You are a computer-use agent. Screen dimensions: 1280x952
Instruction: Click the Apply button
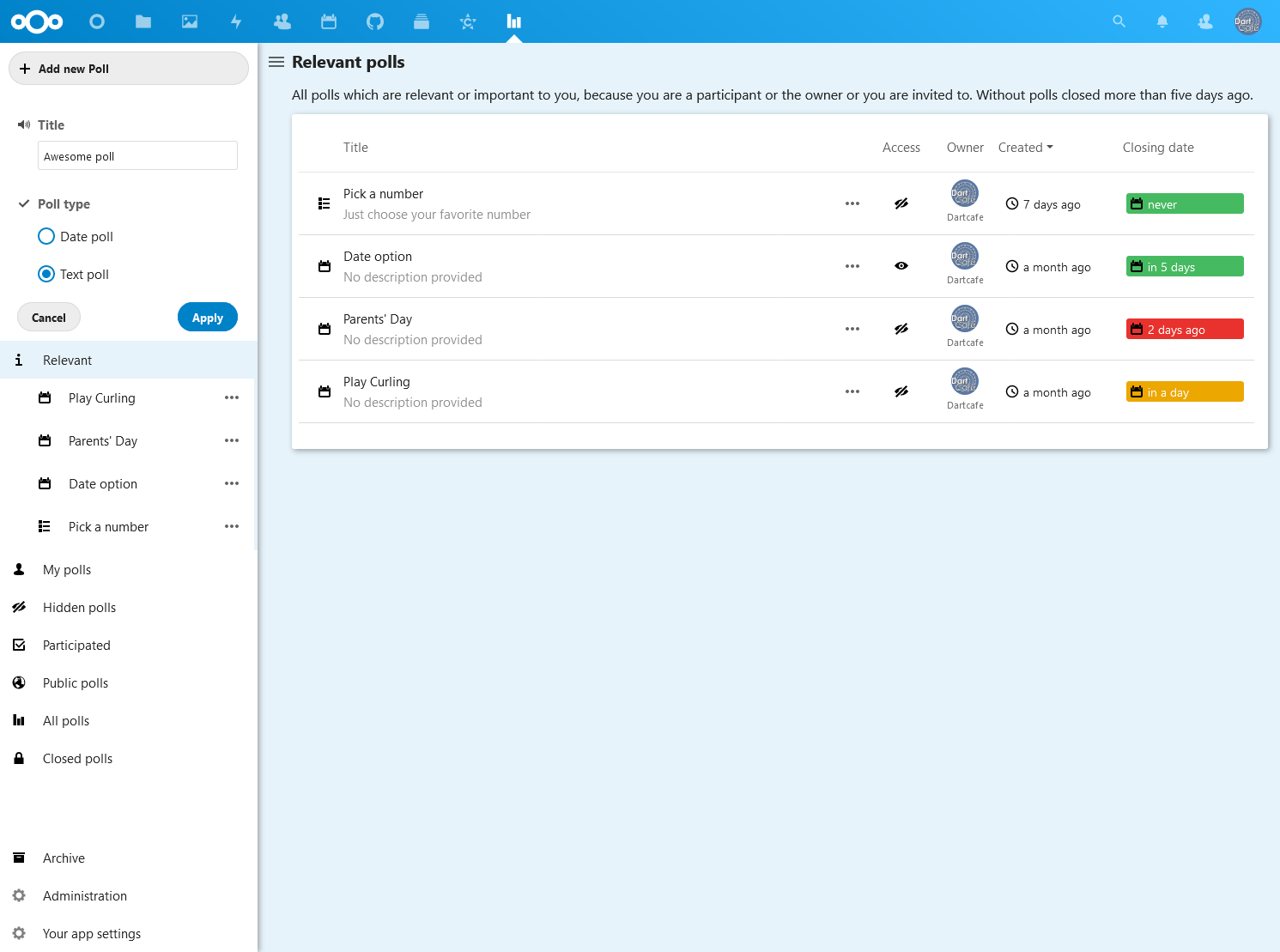click(x=207, y=317)
